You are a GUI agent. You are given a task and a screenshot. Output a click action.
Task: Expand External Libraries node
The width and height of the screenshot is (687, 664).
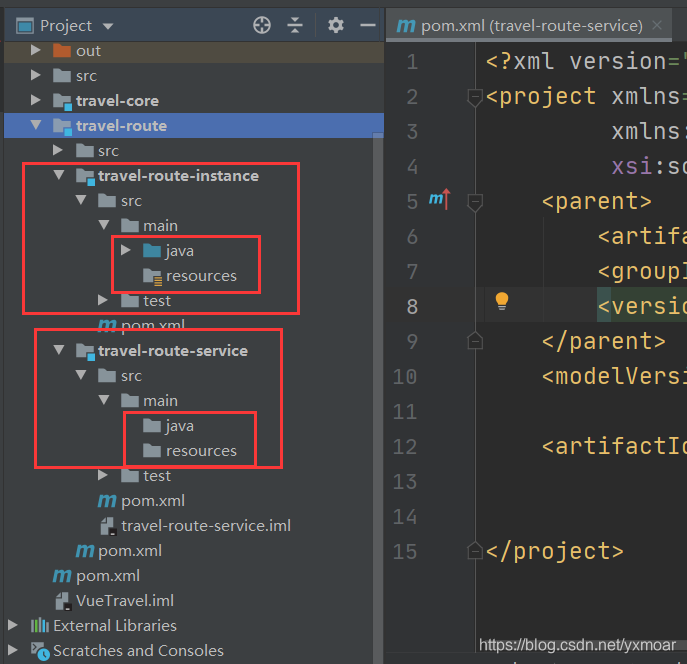tap(13, 625)
